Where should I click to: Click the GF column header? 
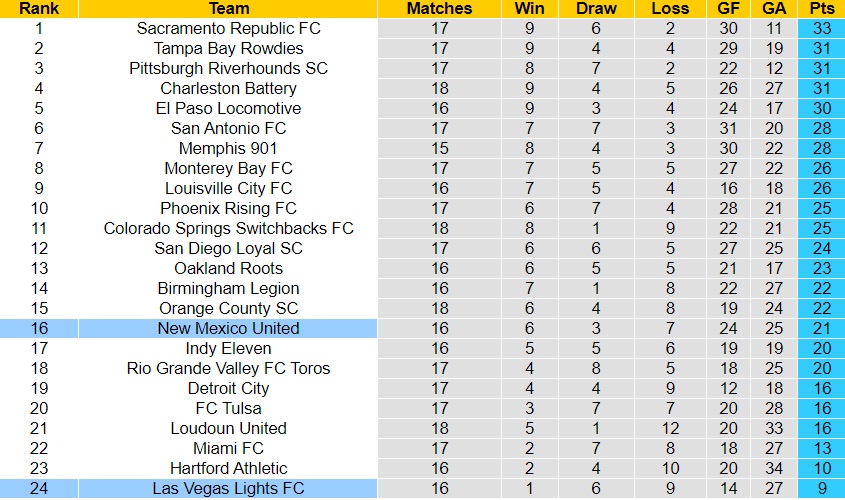point(728,8)
